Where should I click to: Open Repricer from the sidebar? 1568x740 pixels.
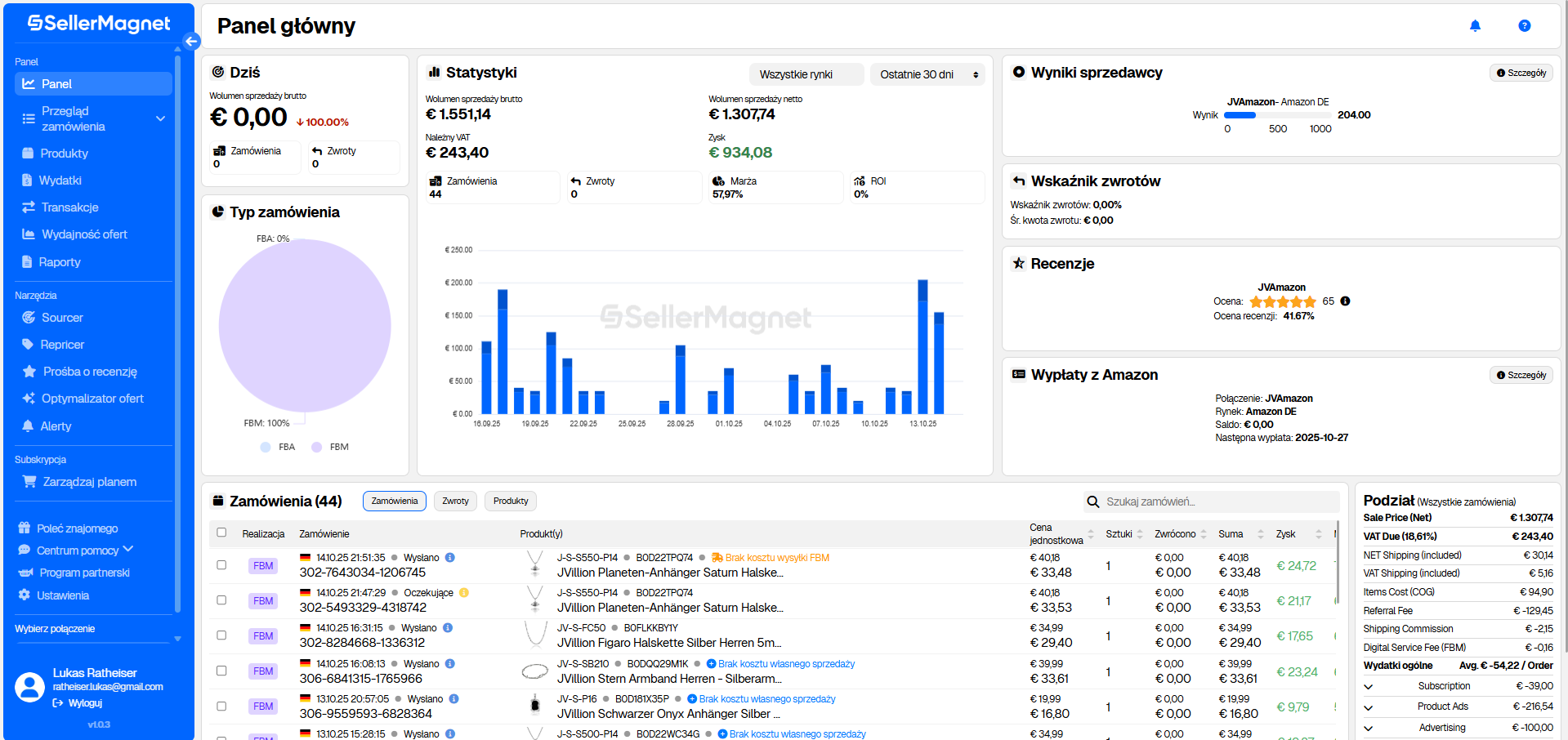point(62,345)
